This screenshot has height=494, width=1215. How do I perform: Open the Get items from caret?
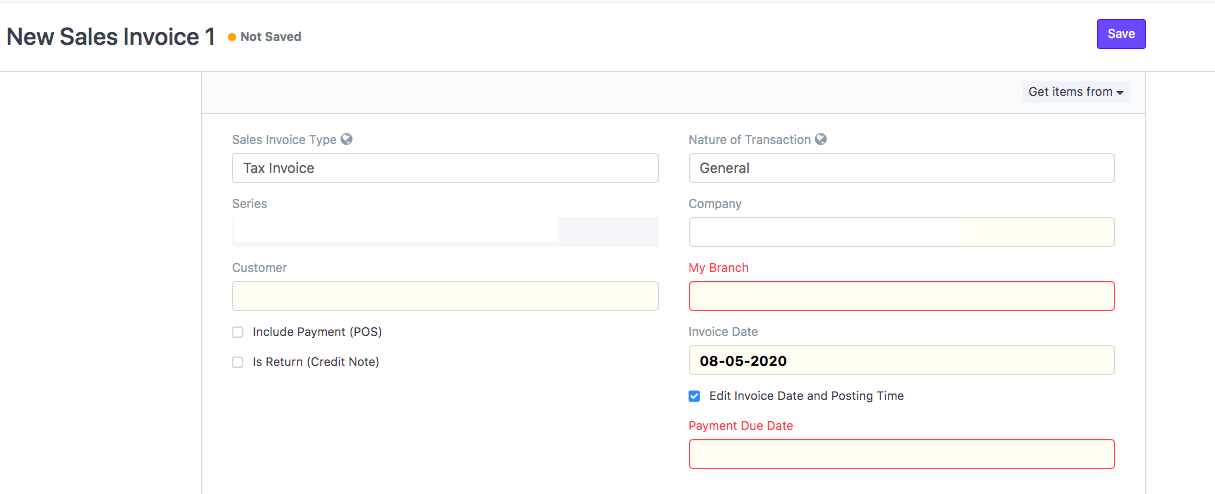(x=1120, y=93)
